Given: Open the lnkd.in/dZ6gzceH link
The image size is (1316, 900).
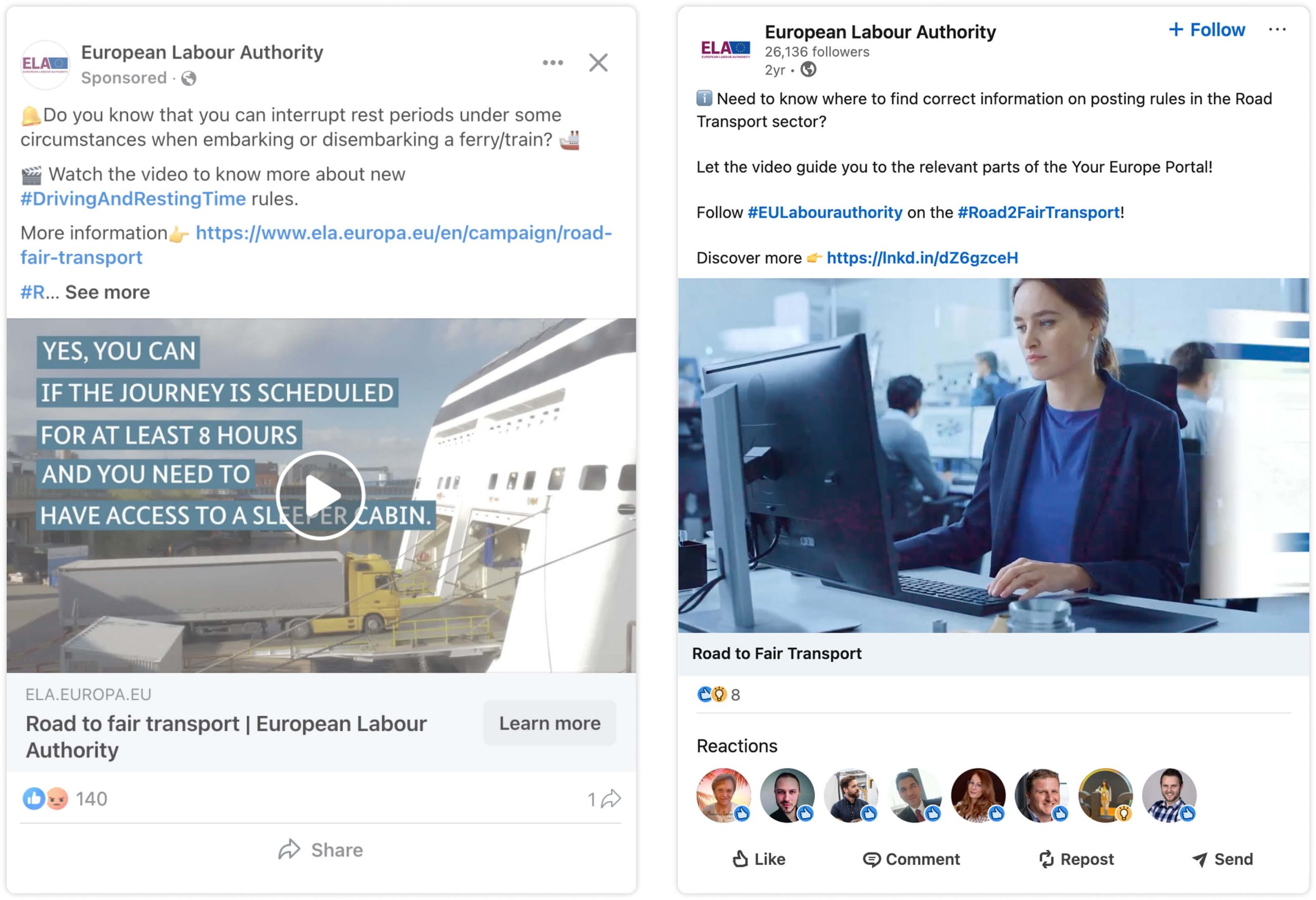Looking at the screenshot, I should tap(922, 258).
